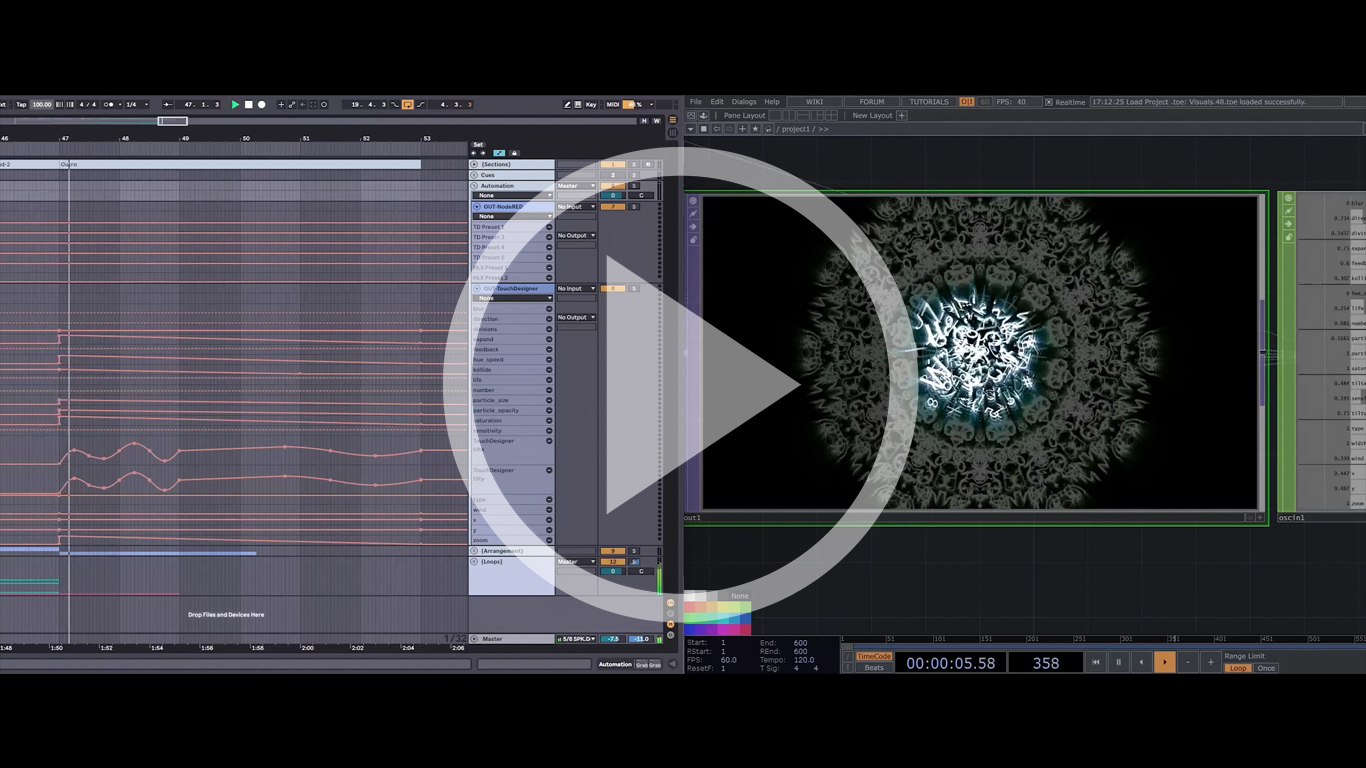Click the FORUM link button
This screenshot has width=1366, height=768.
tap(872, 102)
